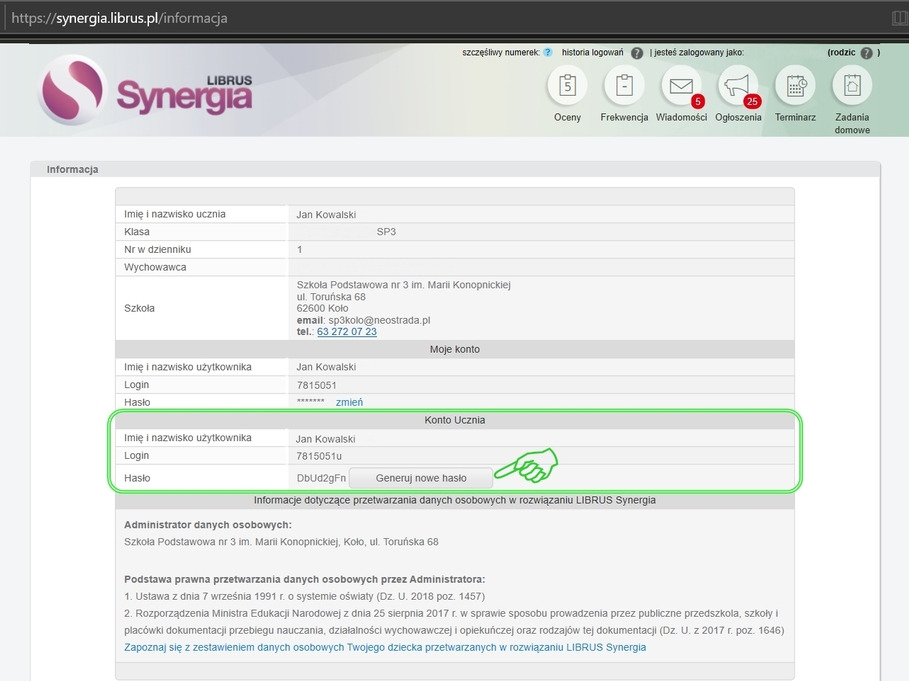The width and height of the screenshot is (909, 681).
Task: Click the Administrator danych osobowych heading
Action: click(x=208, y=525)
